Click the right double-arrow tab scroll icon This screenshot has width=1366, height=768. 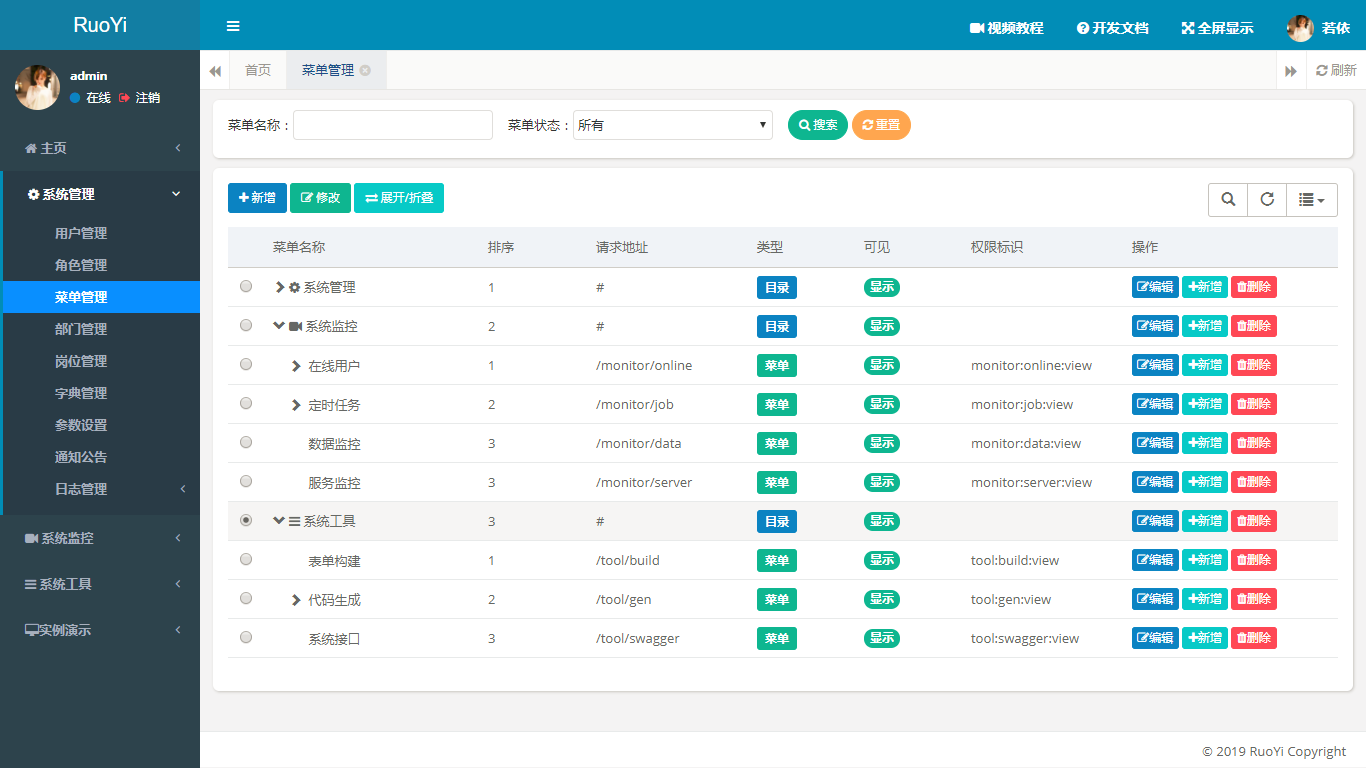click(1291, 71)
